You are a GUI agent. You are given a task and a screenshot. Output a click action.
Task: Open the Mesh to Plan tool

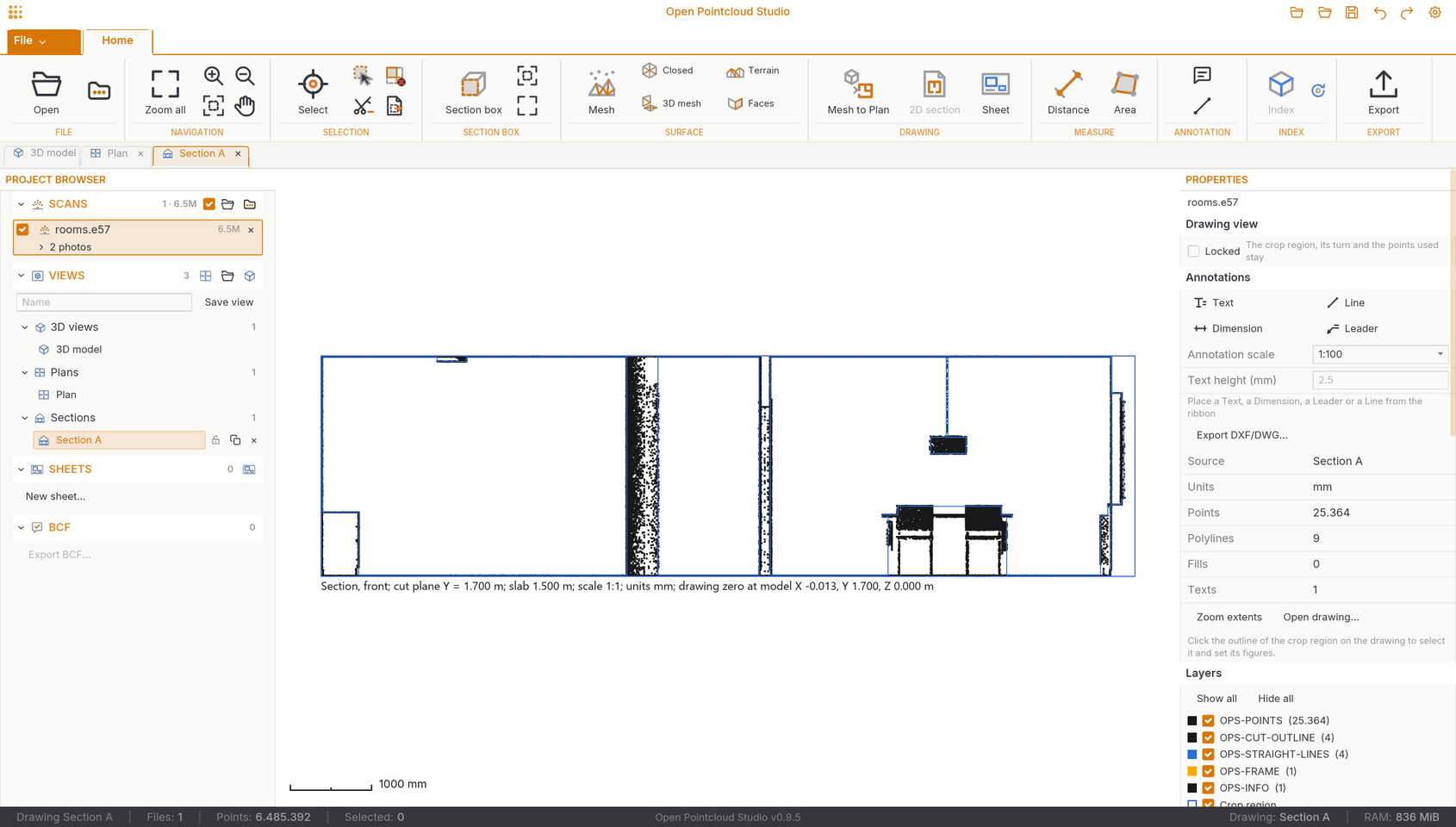[858, 92]
